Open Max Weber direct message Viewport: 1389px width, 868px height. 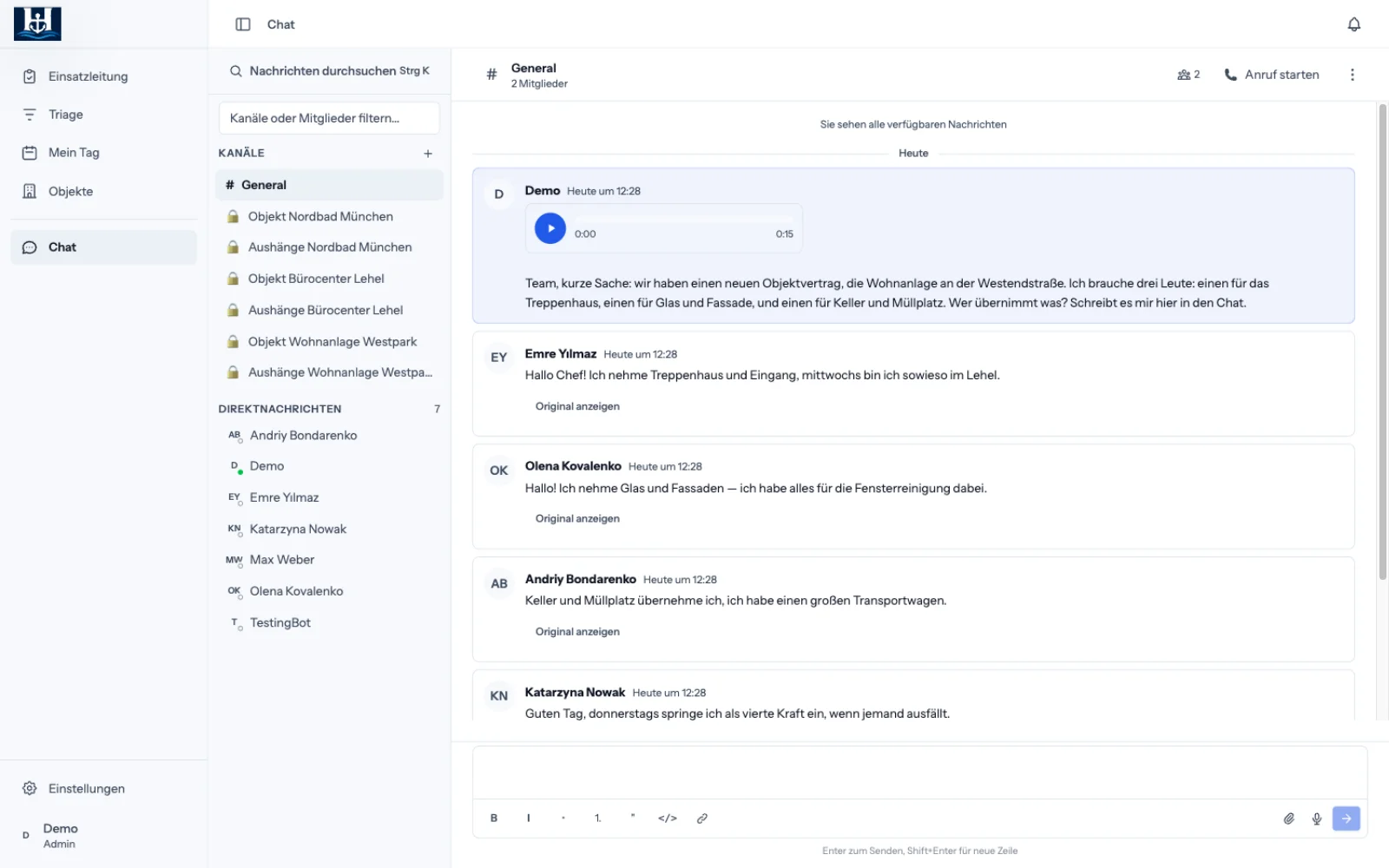(329, 561)
